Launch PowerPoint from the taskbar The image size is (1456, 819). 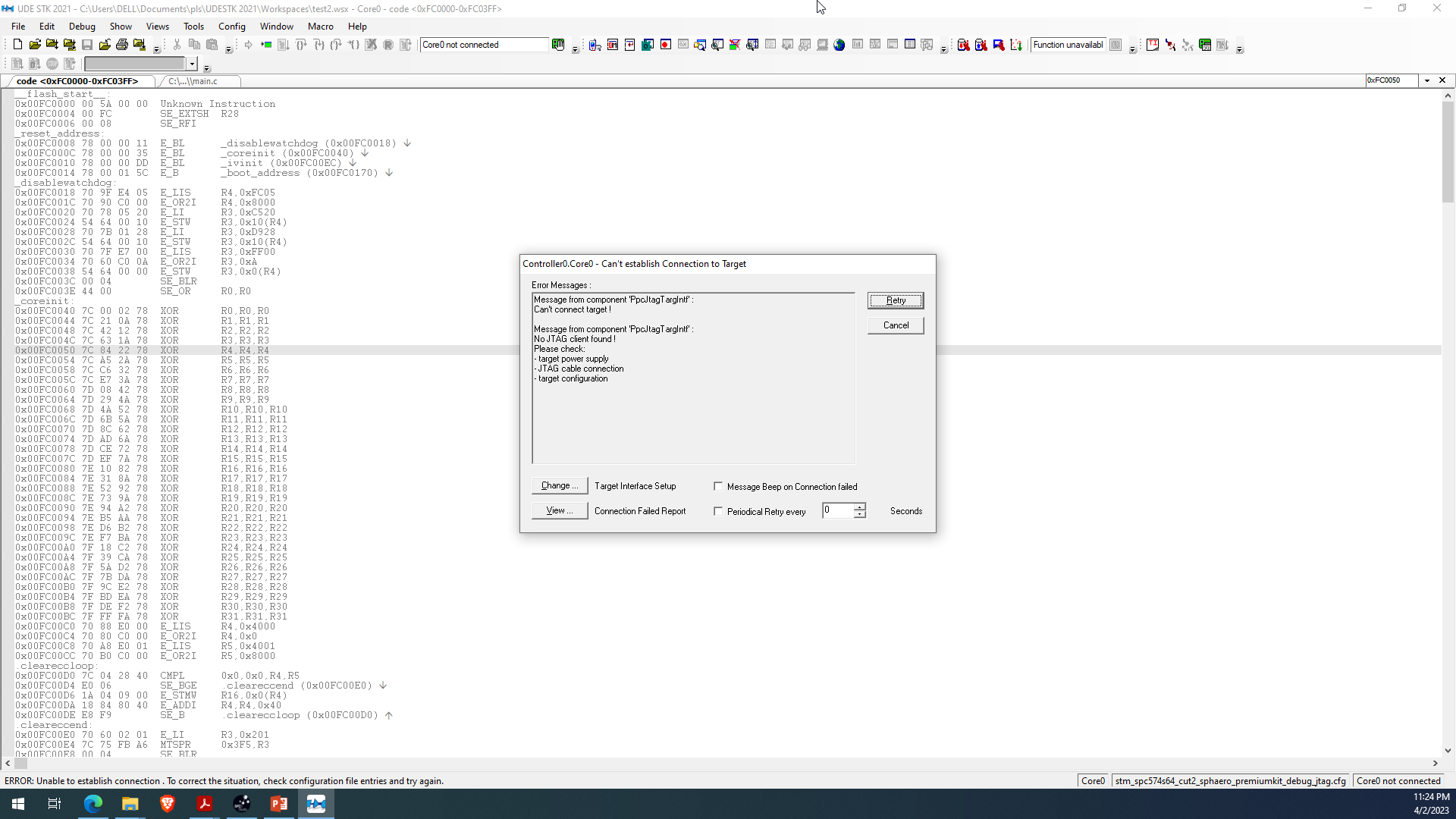point(278,803)
